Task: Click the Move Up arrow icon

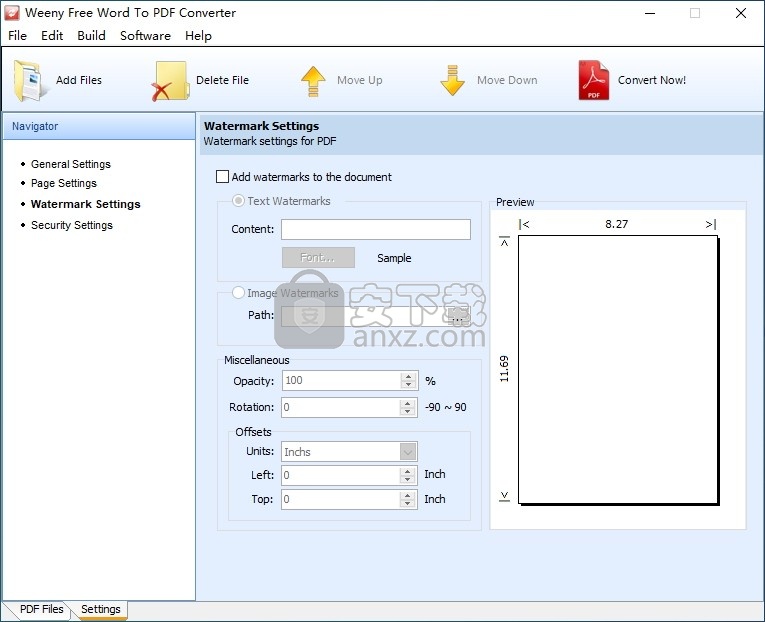Action: click(313, 81)
